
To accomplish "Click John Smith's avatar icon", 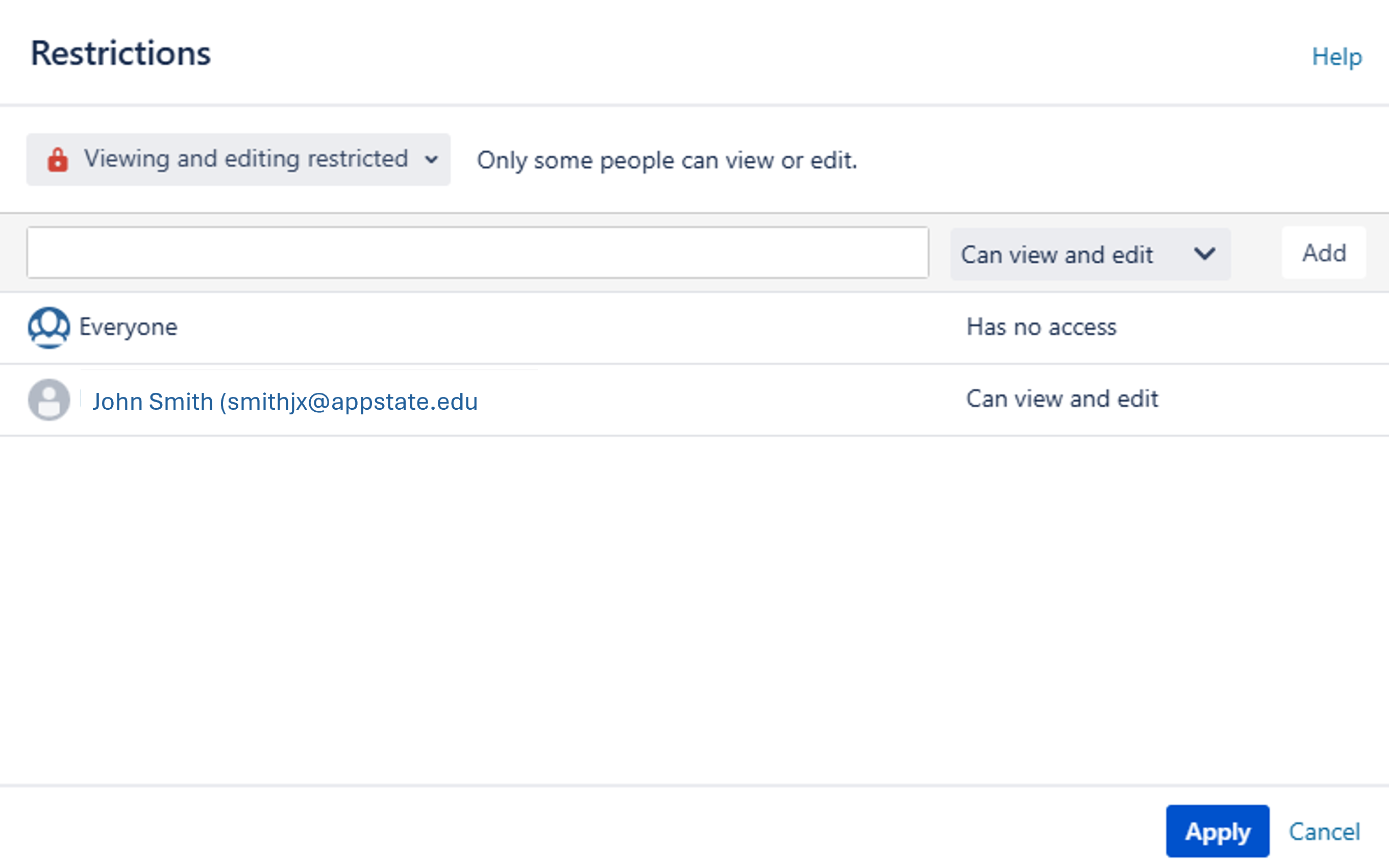I will coord(49,400).
